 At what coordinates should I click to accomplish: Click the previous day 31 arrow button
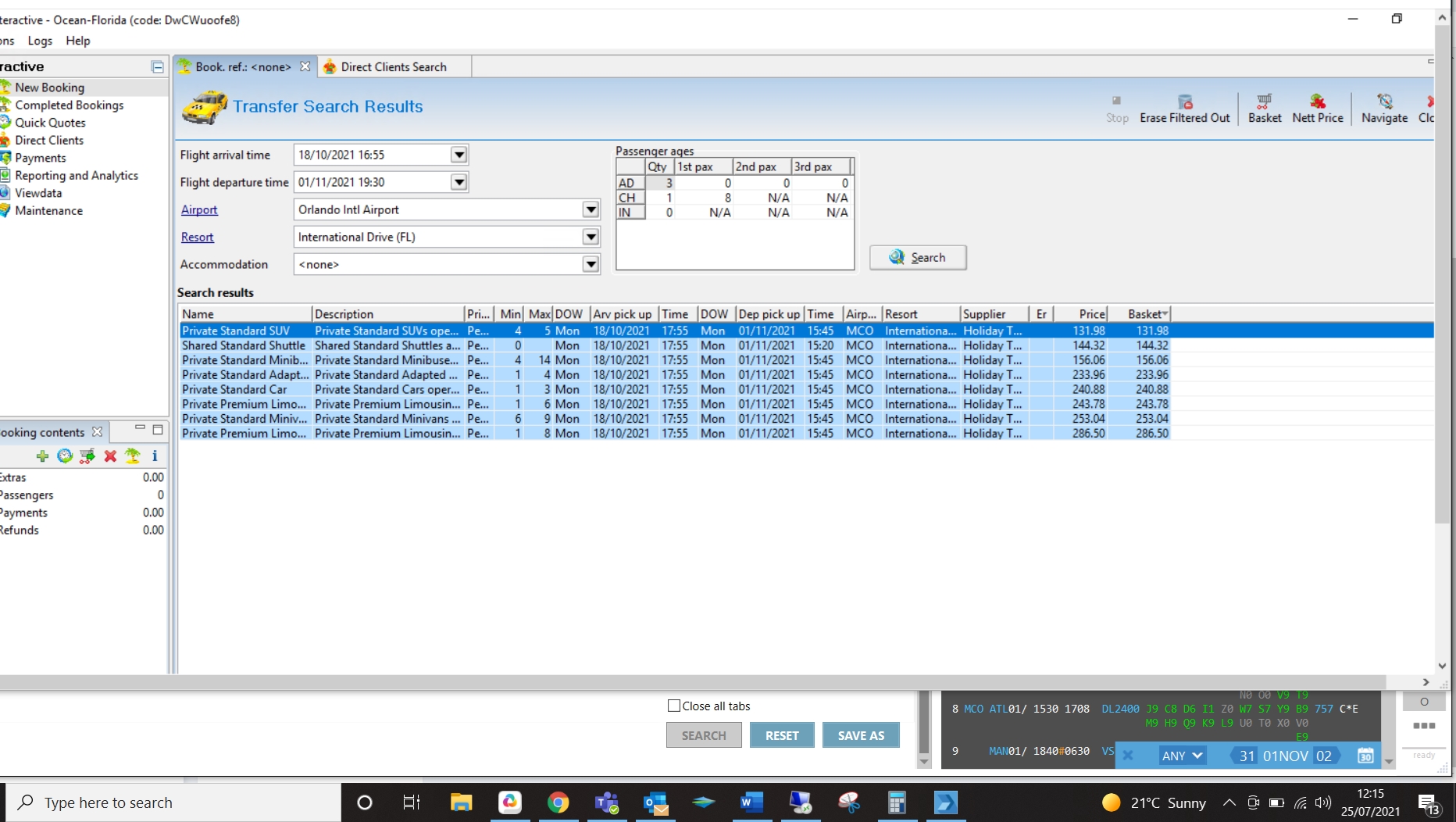tap(1244, 756)
